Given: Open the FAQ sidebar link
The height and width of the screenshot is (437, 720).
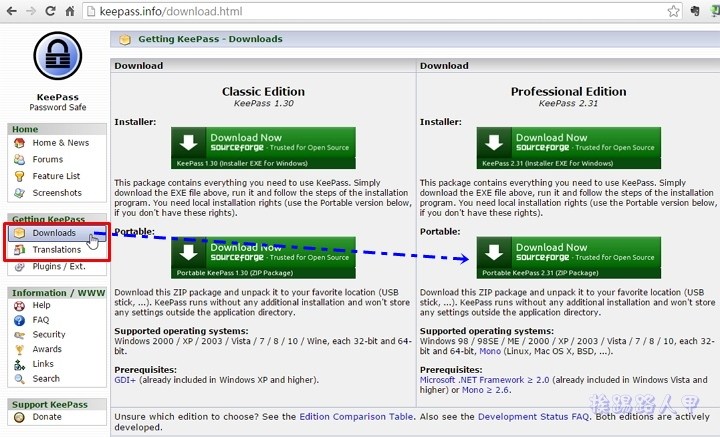Looking at the screenshot, I should [x=40, y=320].
